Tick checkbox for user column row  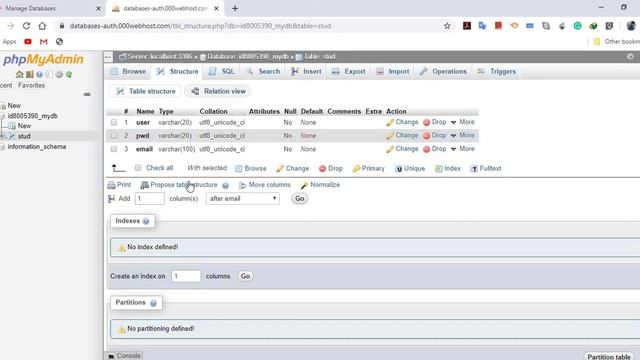click(114, 122)
